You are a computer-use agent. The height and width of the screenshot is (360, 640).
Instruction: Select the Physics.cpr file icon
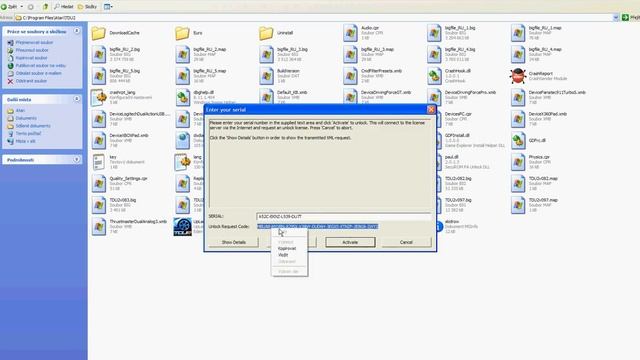click(x=518, y=162)
